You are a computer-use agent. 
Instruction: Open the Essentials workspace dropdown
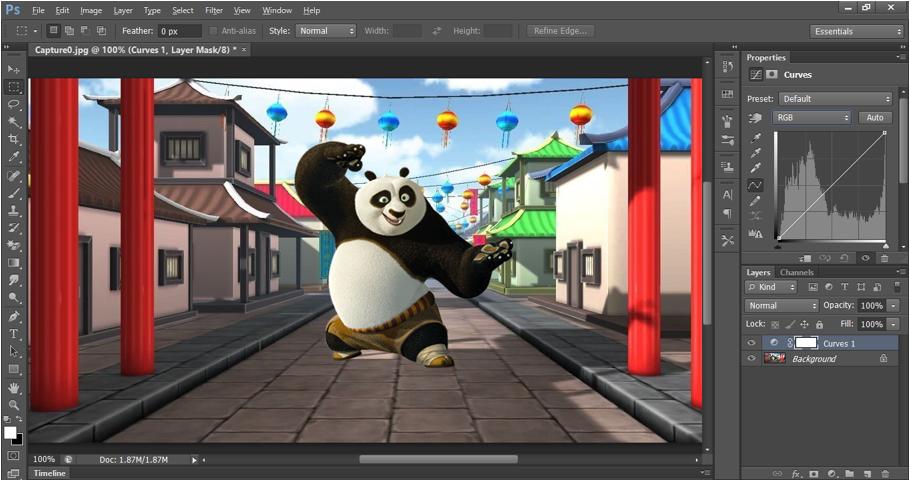856,31
